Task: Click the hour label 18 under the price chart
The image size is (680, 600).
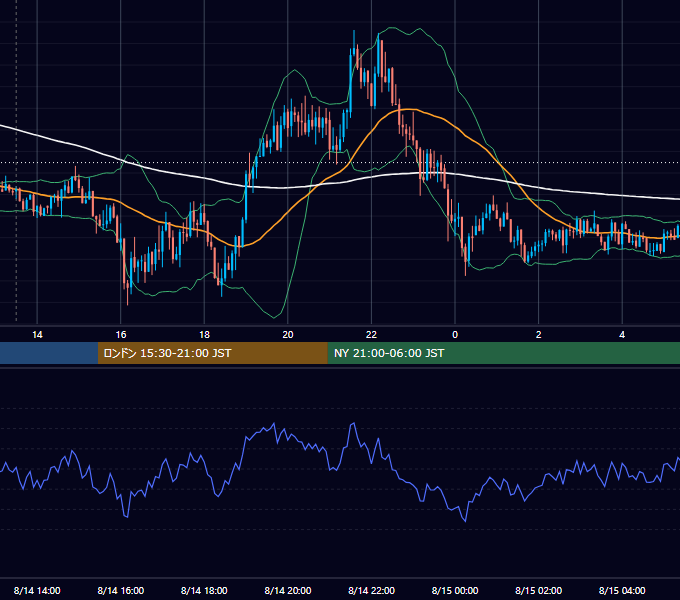Action: tap(204, 335)
